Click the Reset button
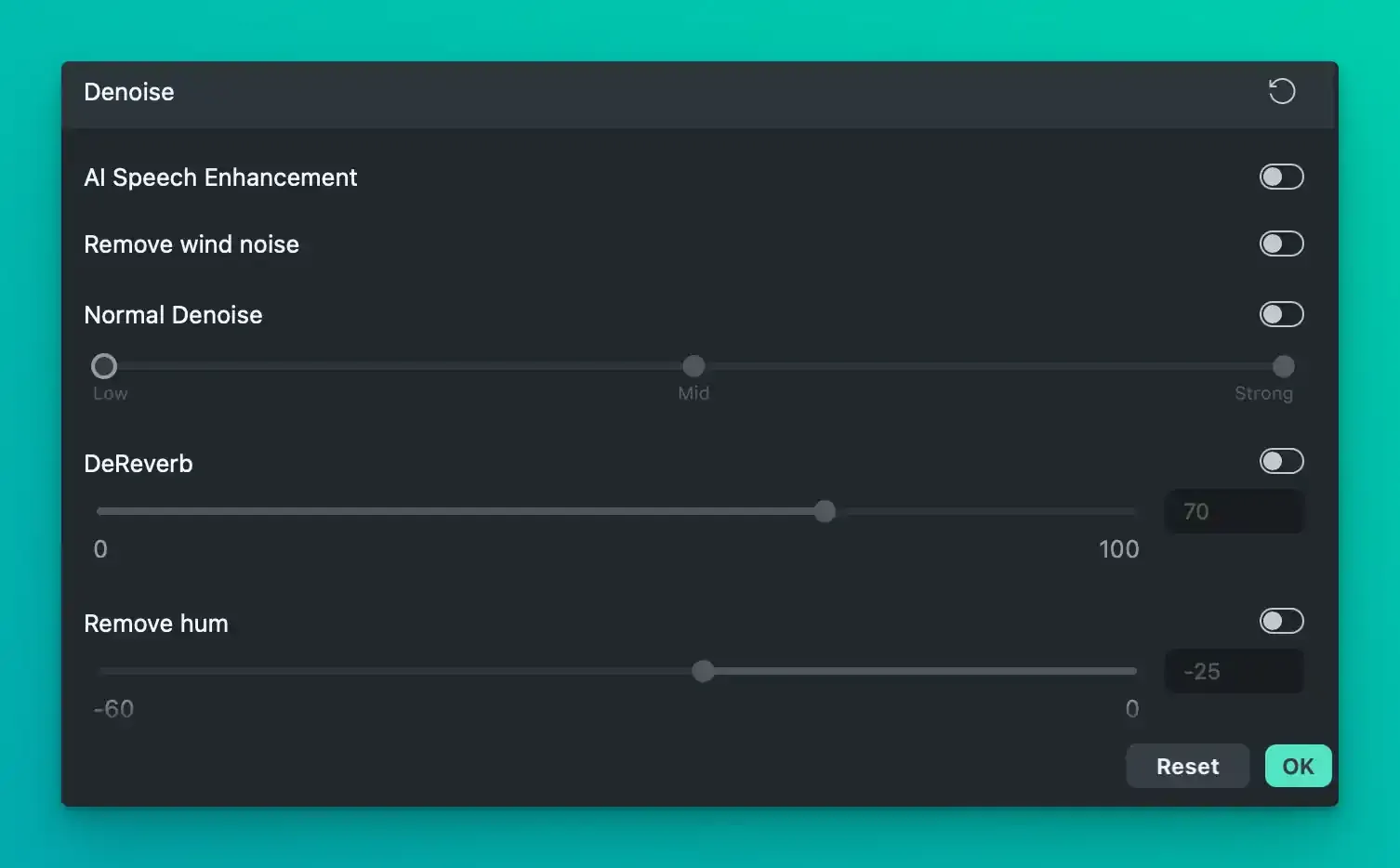Viewport: 1400px width, 868px height. click(1188, 766)
